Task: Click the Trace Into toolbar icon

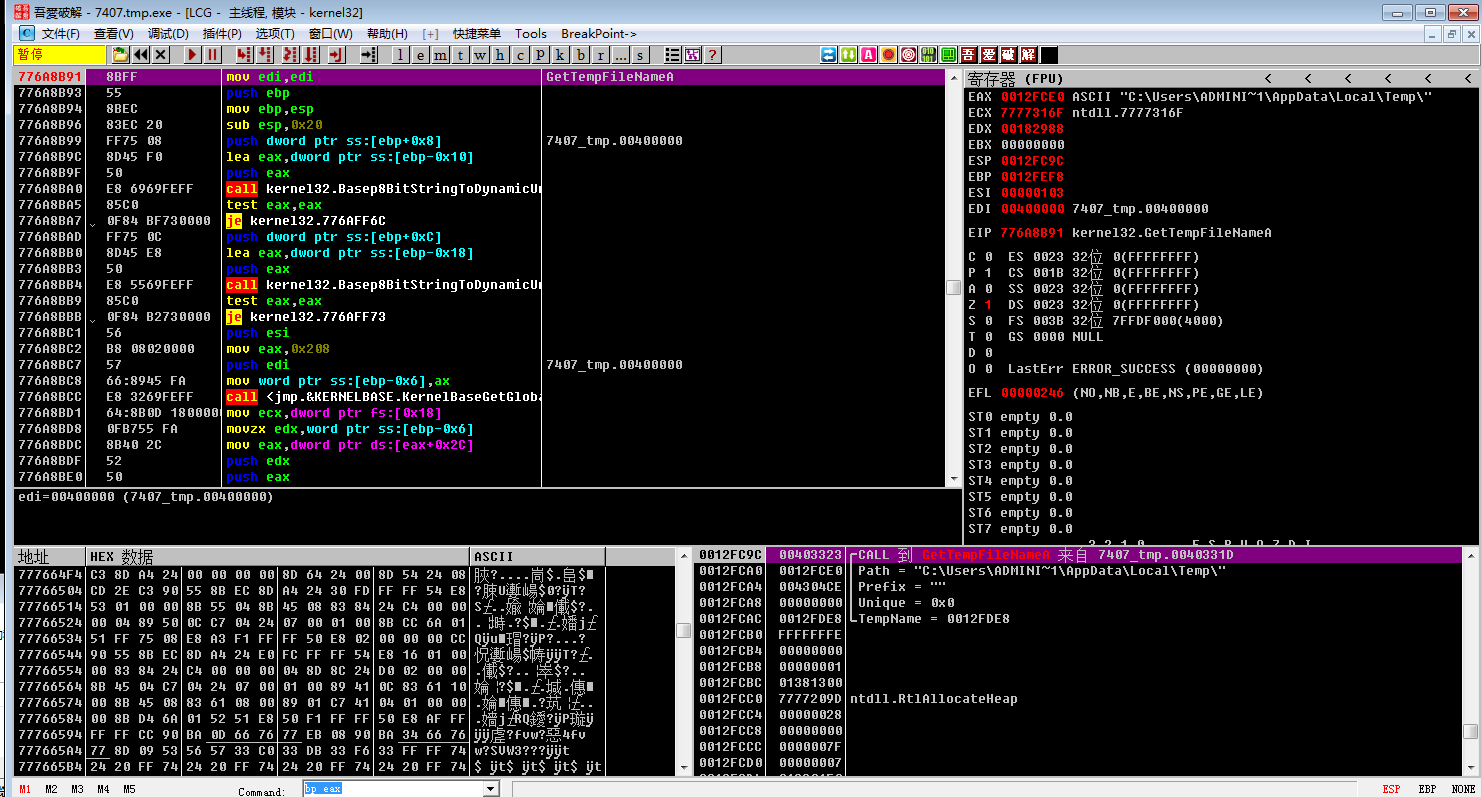Action: (x=290, y=55)
